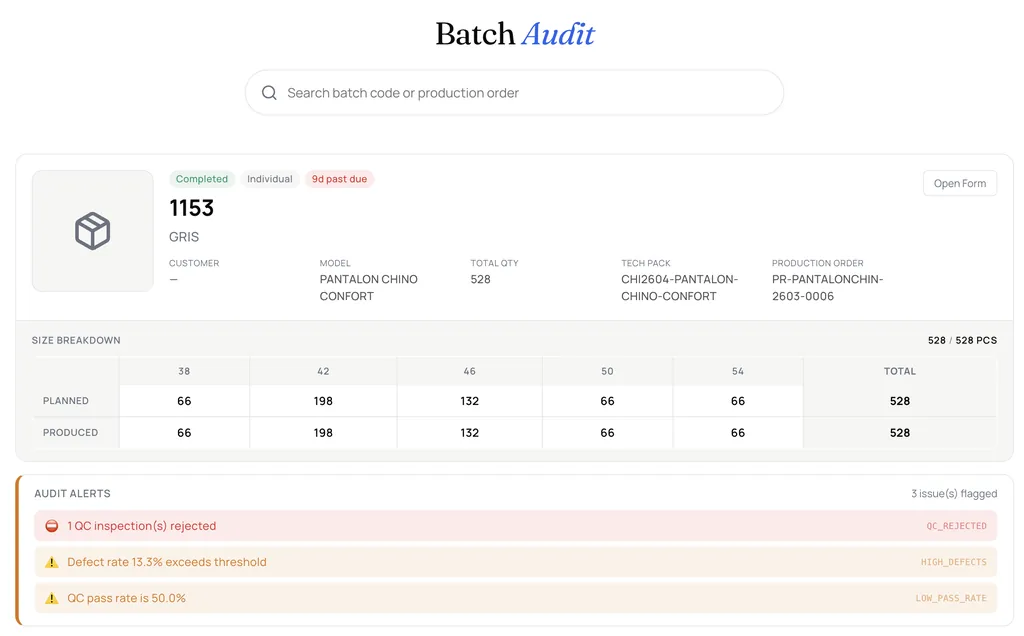This screenshot has width=1024, height=636.
Task: Click the Total Qty value 528
Action: pos(480,279)
